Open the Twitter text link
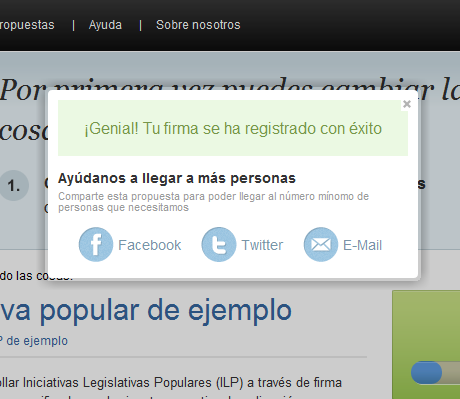 (x=262, y=245)
